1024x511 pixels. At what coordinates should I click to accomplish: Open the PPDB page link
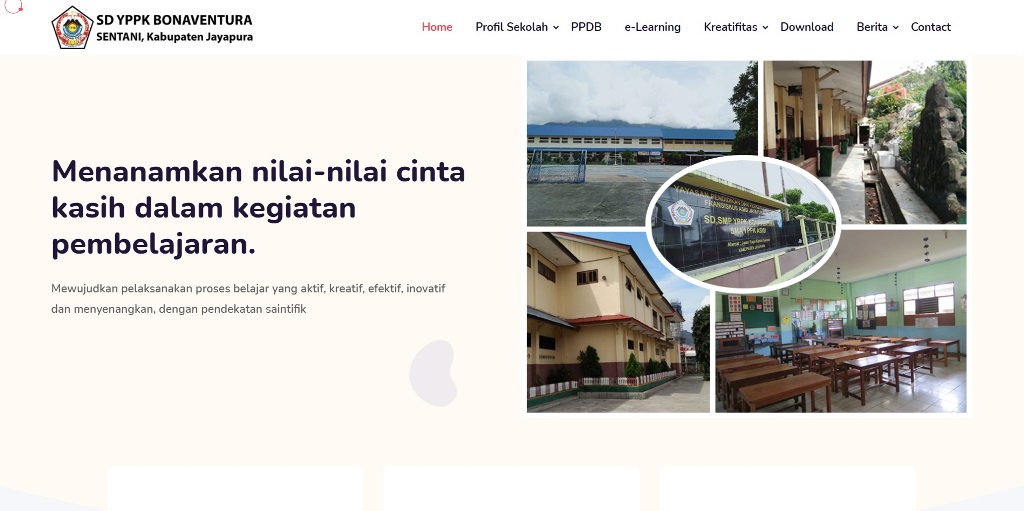click(586, 27)
